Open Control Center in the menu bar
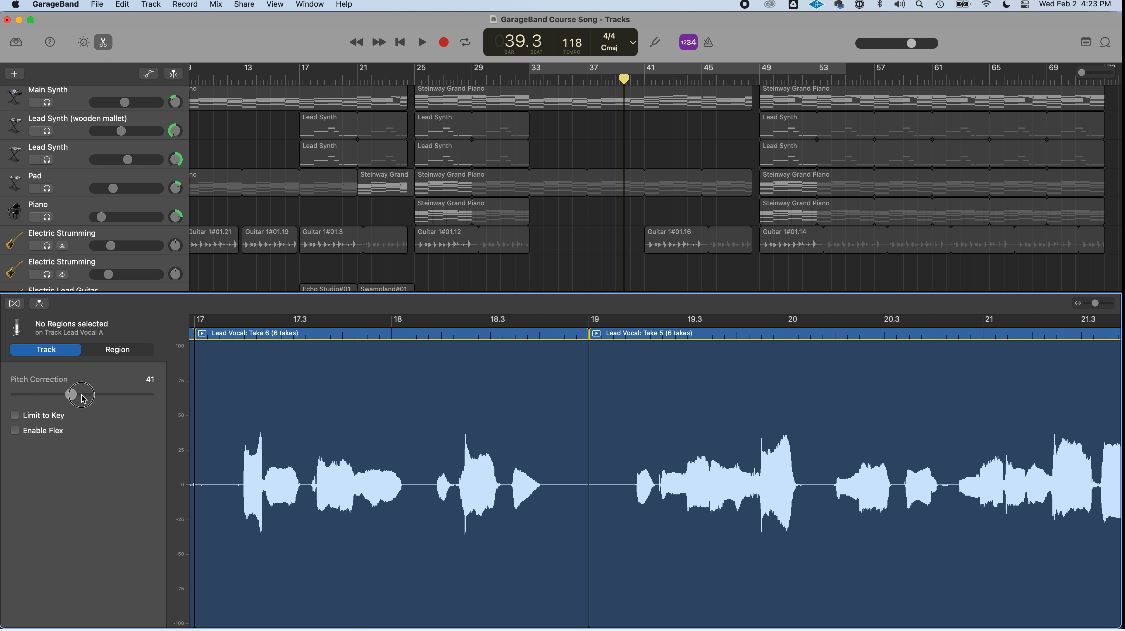1125x631 pixels. click(x=1025, y=4)
